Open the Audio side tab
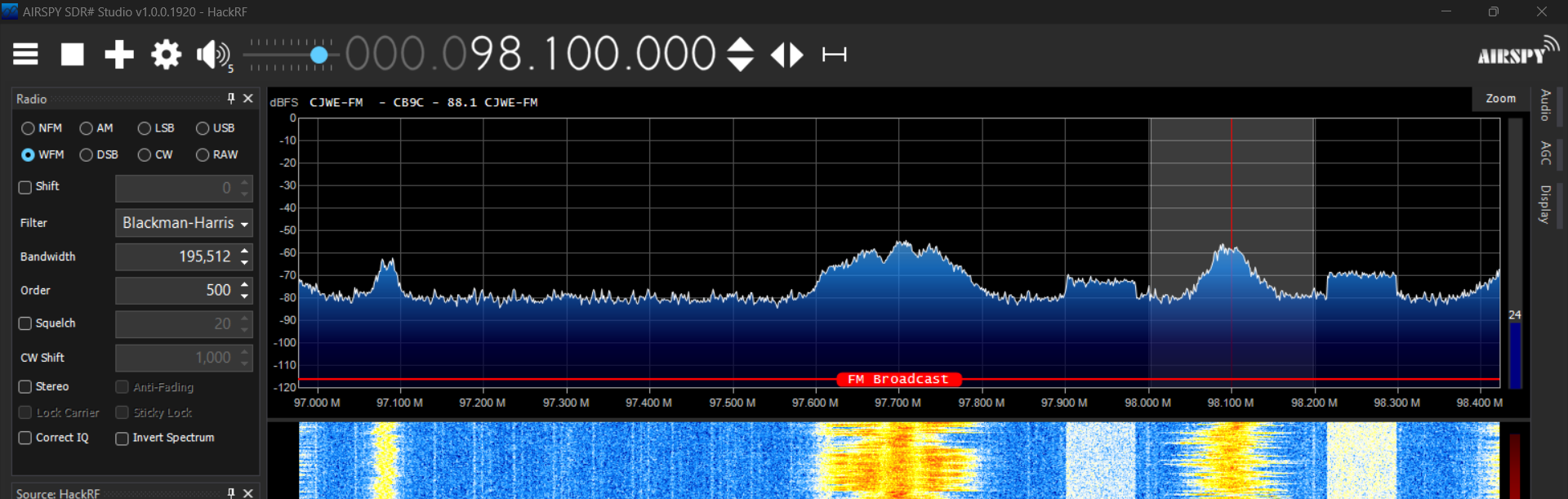 (1545, 105)
